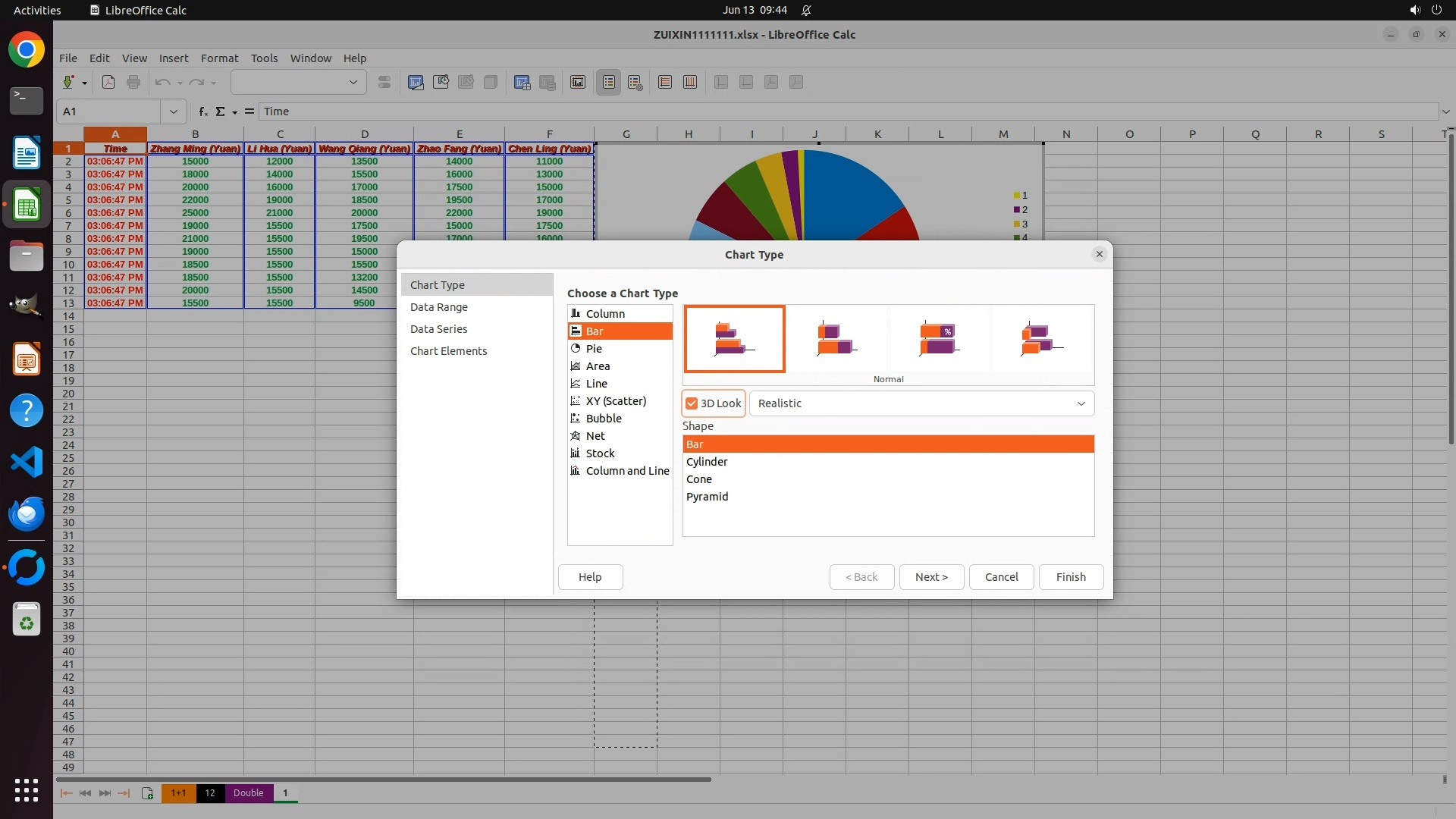The image size is (1456, 819).
Task: Go to the Data Range wizard step
Action: point(439,307)
